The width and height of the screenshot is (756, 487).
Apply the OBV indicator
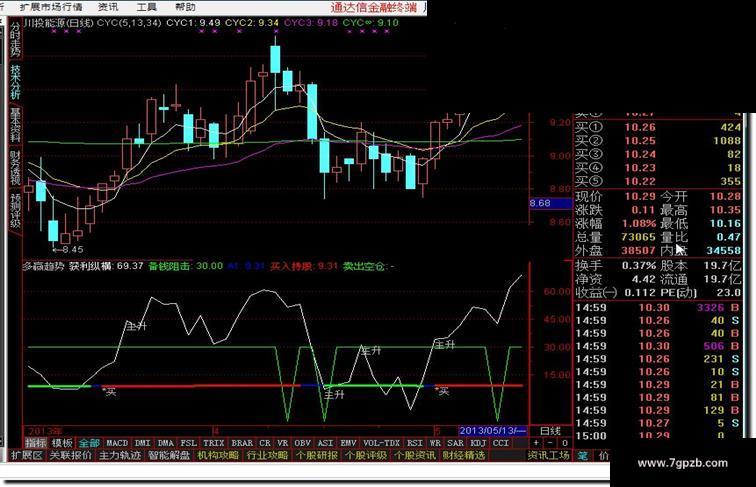pyautogui.click(x=303, y=443)
